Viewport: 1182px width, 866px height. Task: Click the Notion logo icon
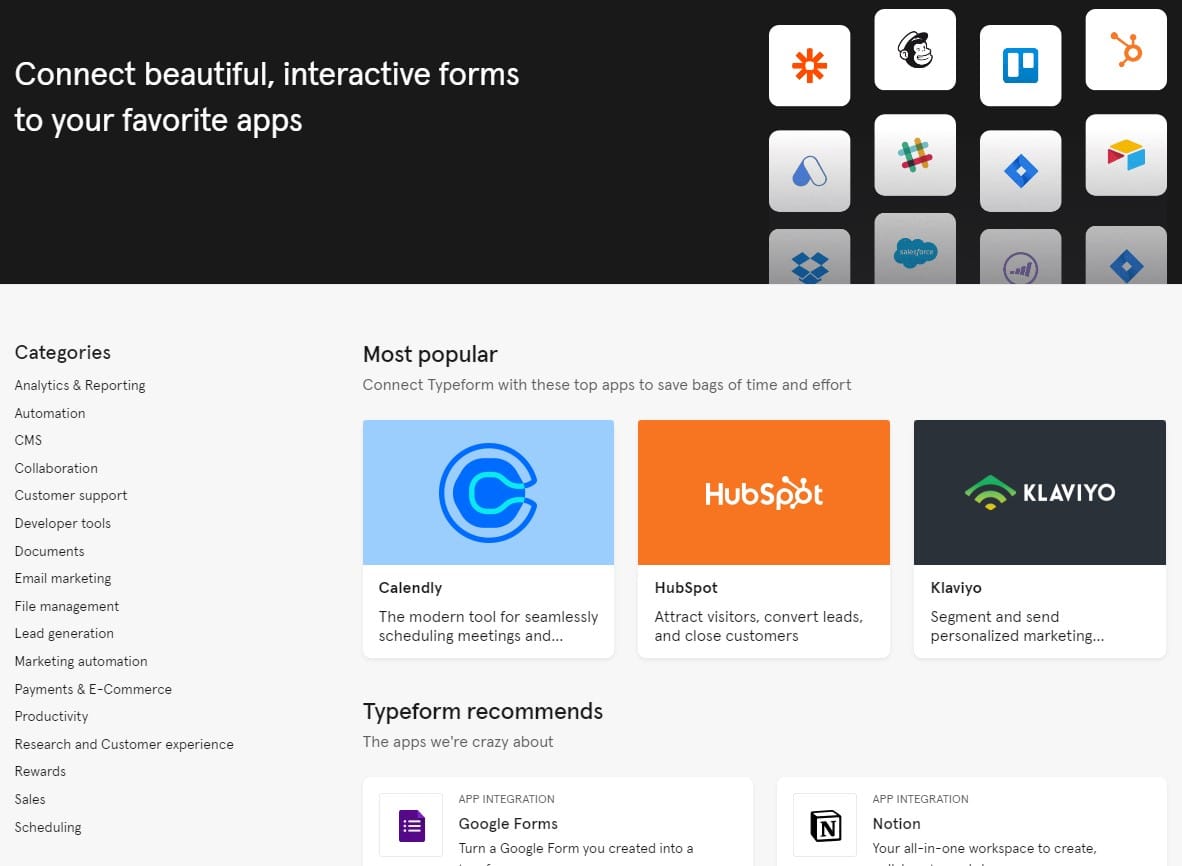(x=825, y=825)
